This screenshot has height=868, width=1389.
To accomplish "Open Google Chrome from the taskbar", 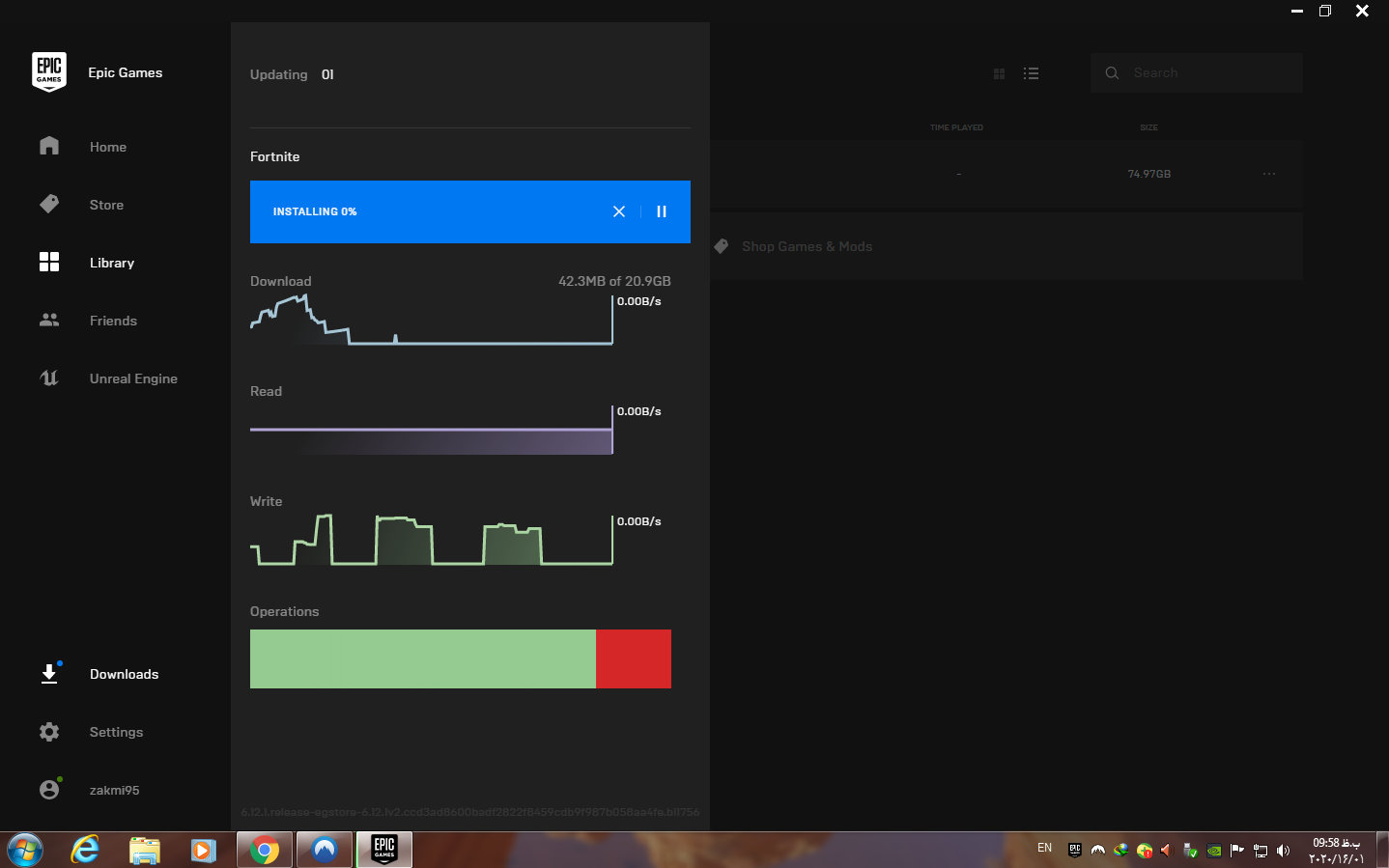I will click(x=264, y=850).
